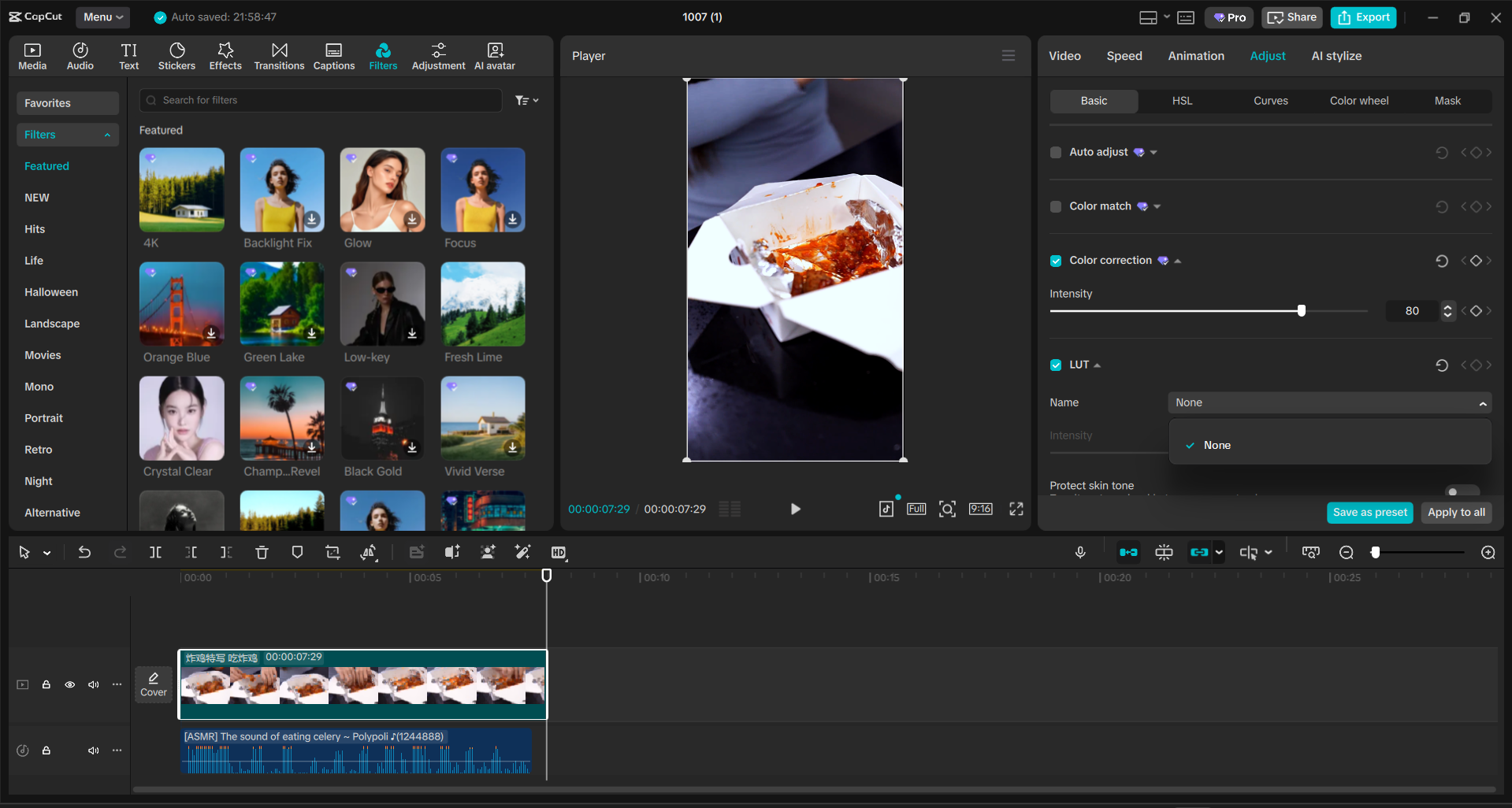Disable the Color correction checkbox
The width and height of the screenshot is (1512, 808).
point(1055,260)
